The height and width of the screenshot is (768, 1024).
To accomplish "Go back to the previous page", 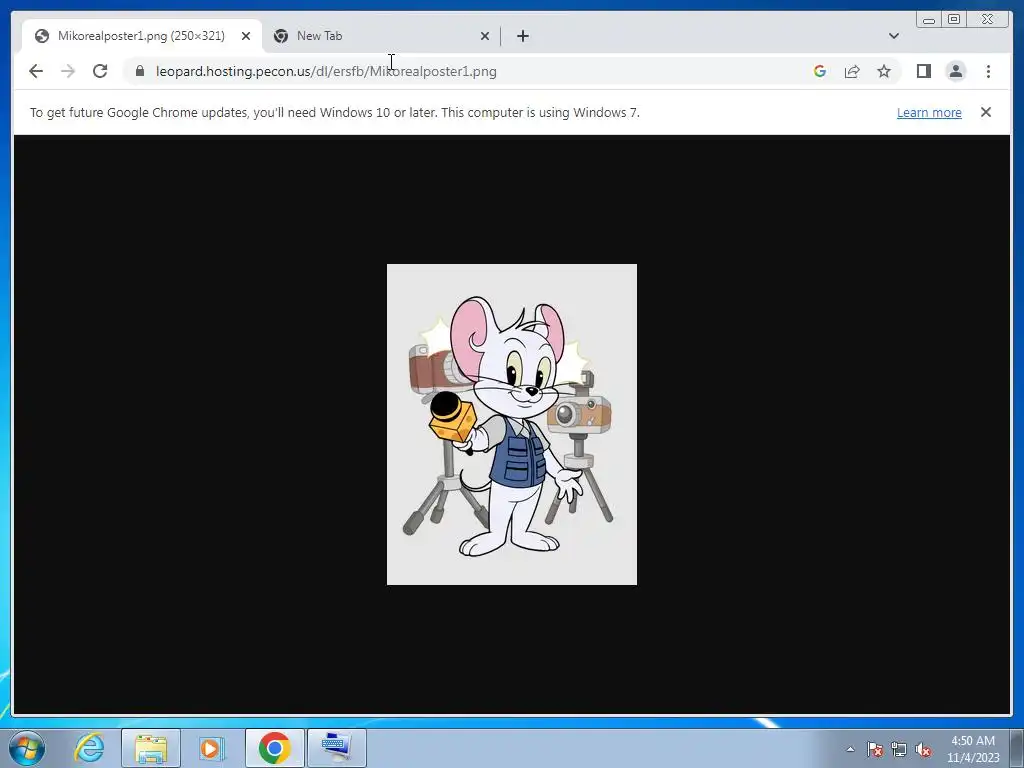I will 36,71.
